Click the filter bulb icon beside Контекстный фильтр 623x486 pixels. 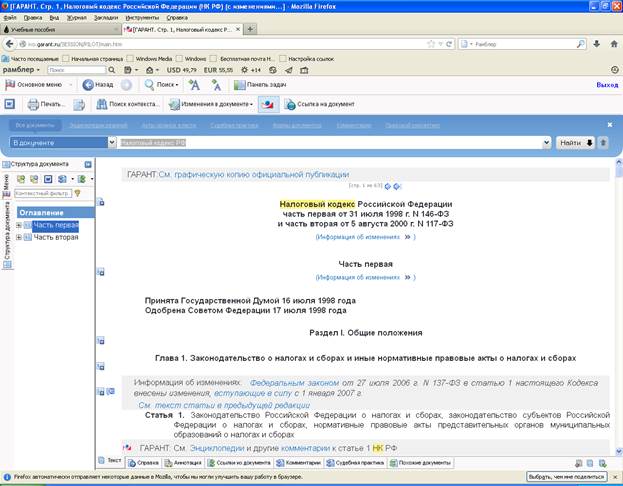click(x=77, y=193)
